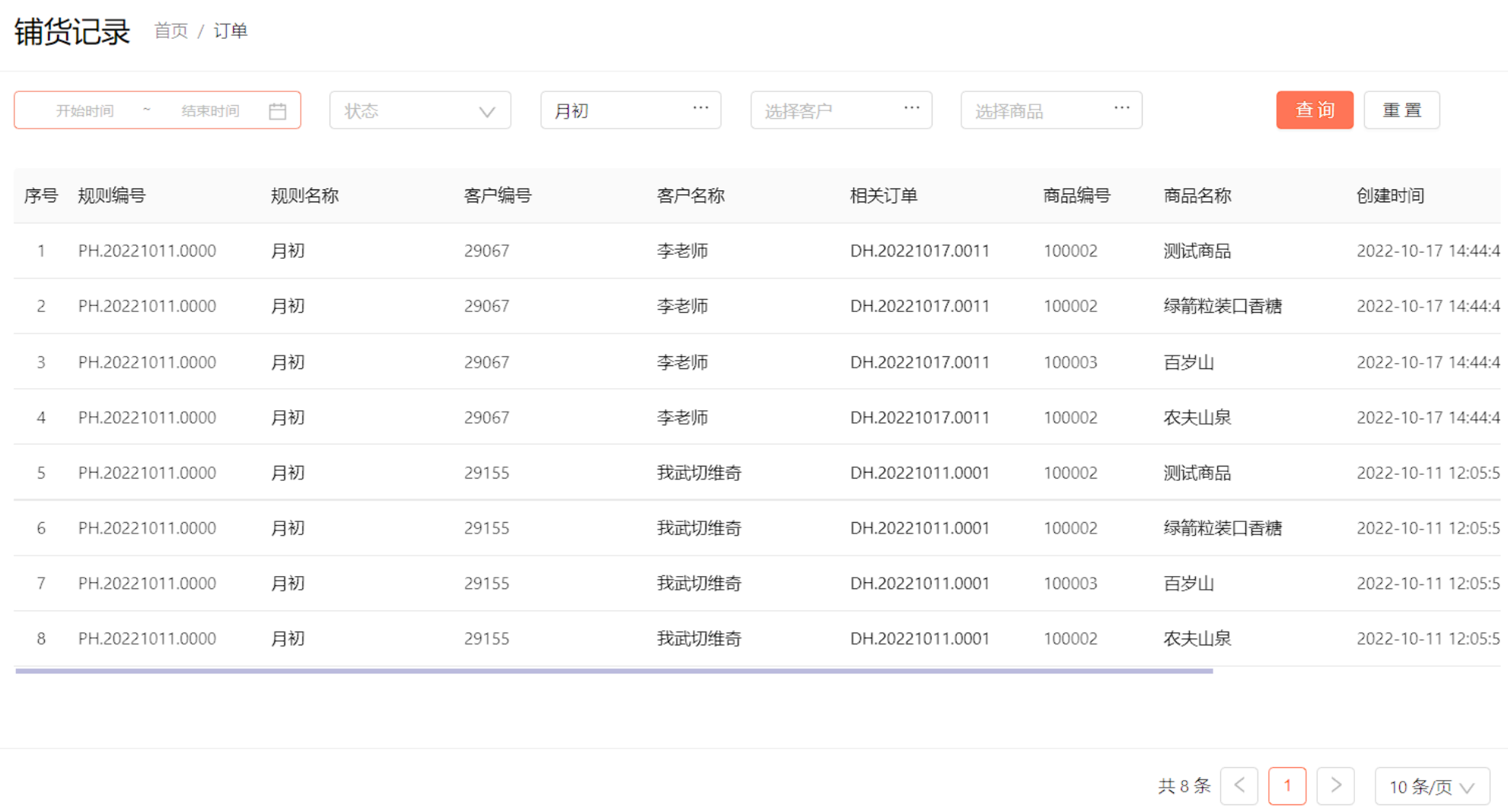Click customer name 李老师 in row 2

tap(683, 306)
